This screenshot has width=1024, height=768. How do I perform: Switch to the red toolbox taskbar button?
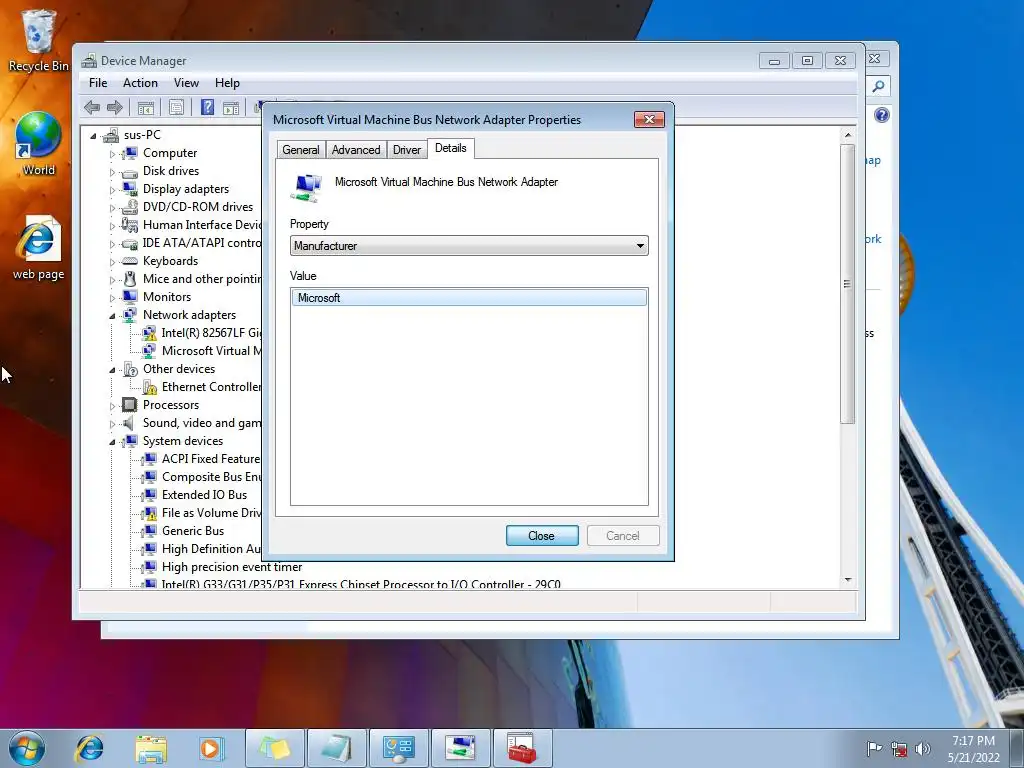point(522,748)
